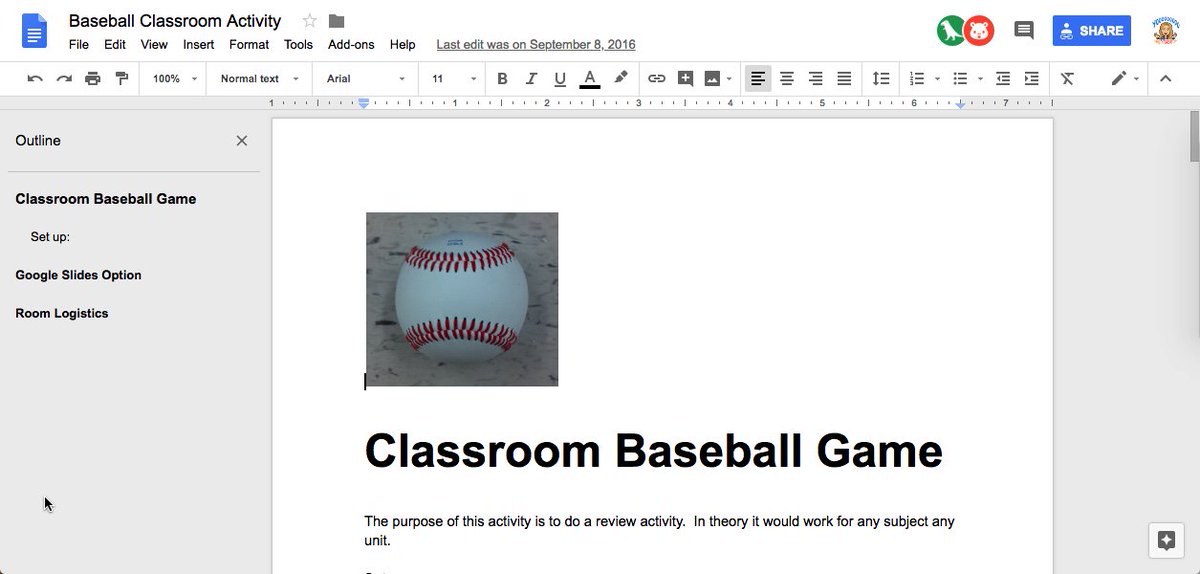Jump to Google Slides Option heading
This screenshot has height=574, width=1200.
78,275
